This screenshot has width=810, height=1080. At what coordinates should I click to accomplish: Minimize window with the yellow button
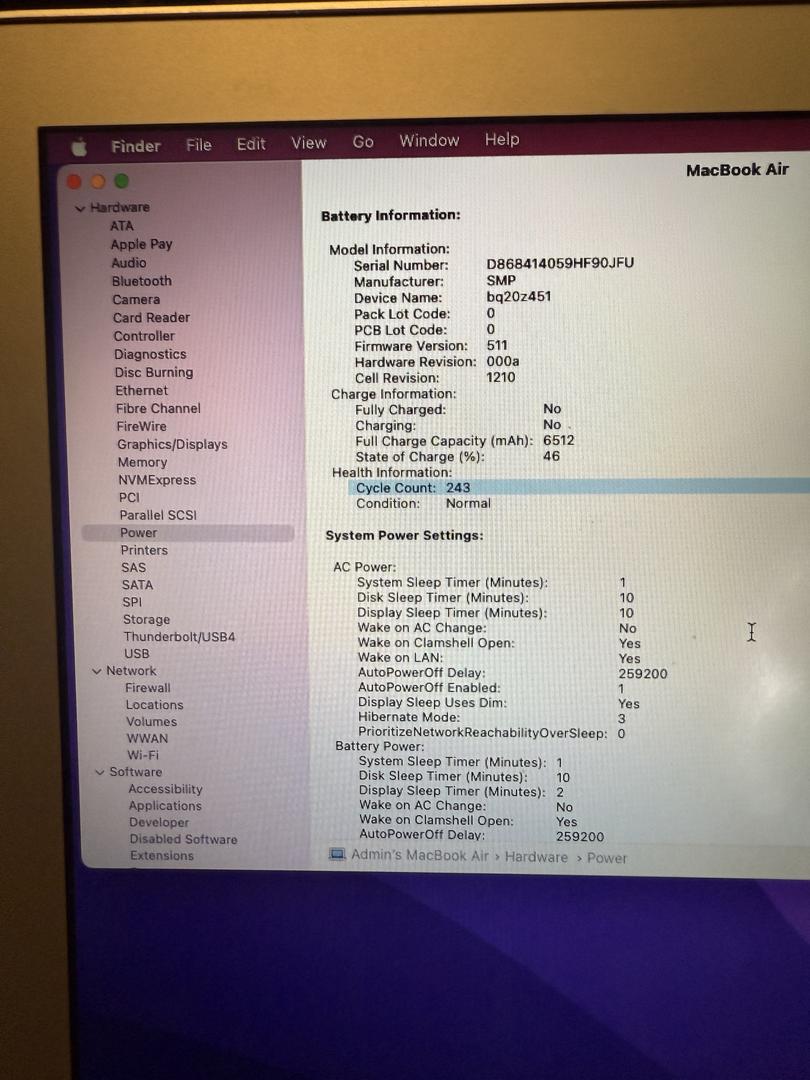(98, 181)
